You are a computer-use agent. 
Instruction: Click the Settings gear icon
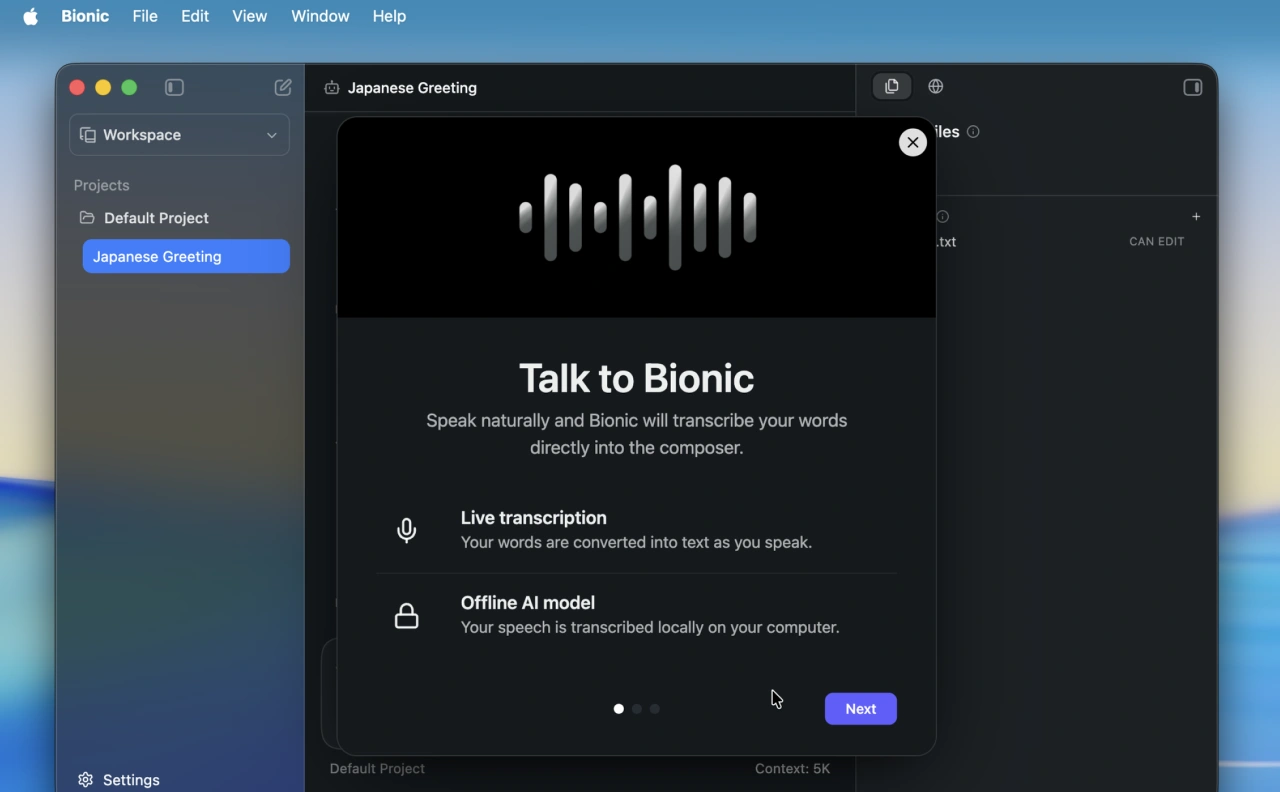[86, 780]
